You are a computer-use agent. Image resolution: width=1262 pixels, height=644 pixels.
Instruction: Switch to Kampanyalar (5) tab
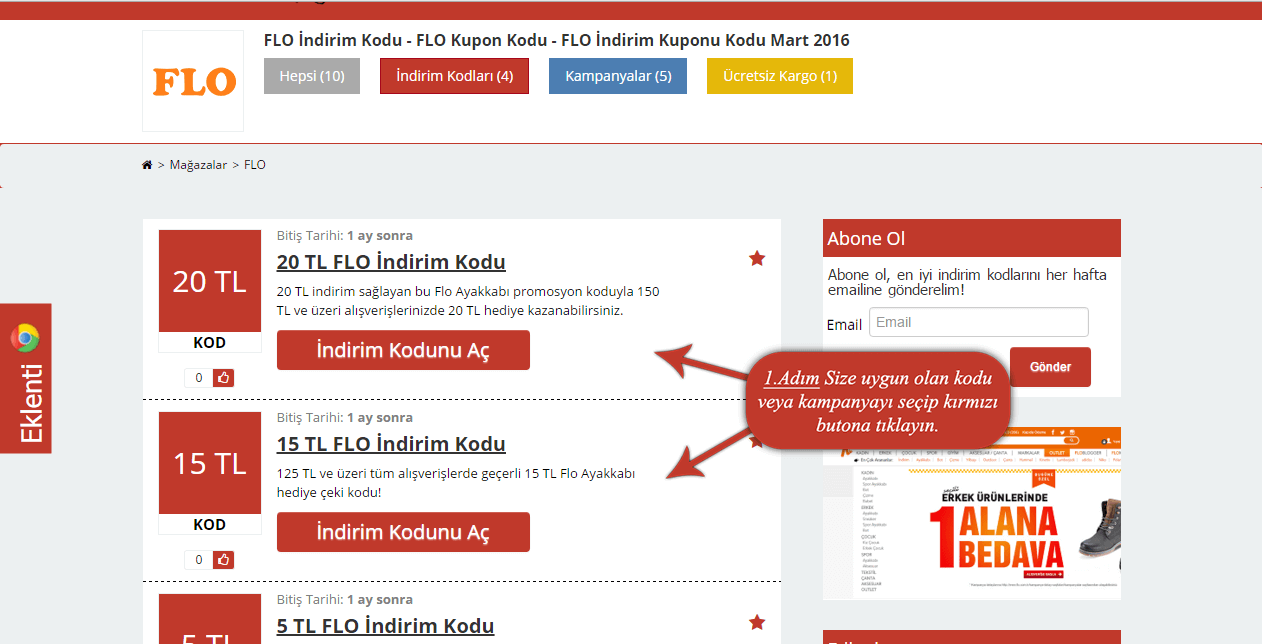(618, 76)
